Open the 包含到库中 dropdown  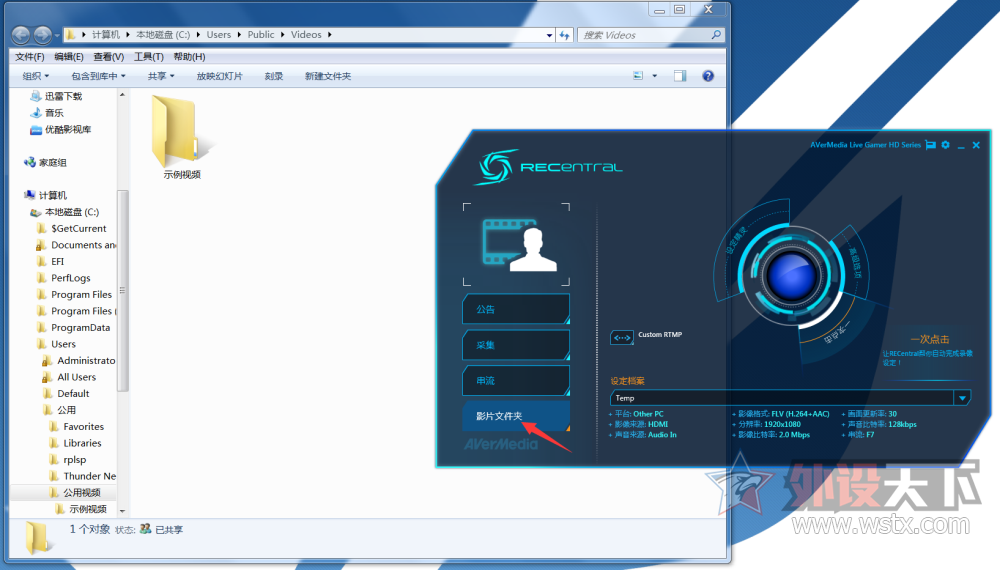[x=98, y=76]
